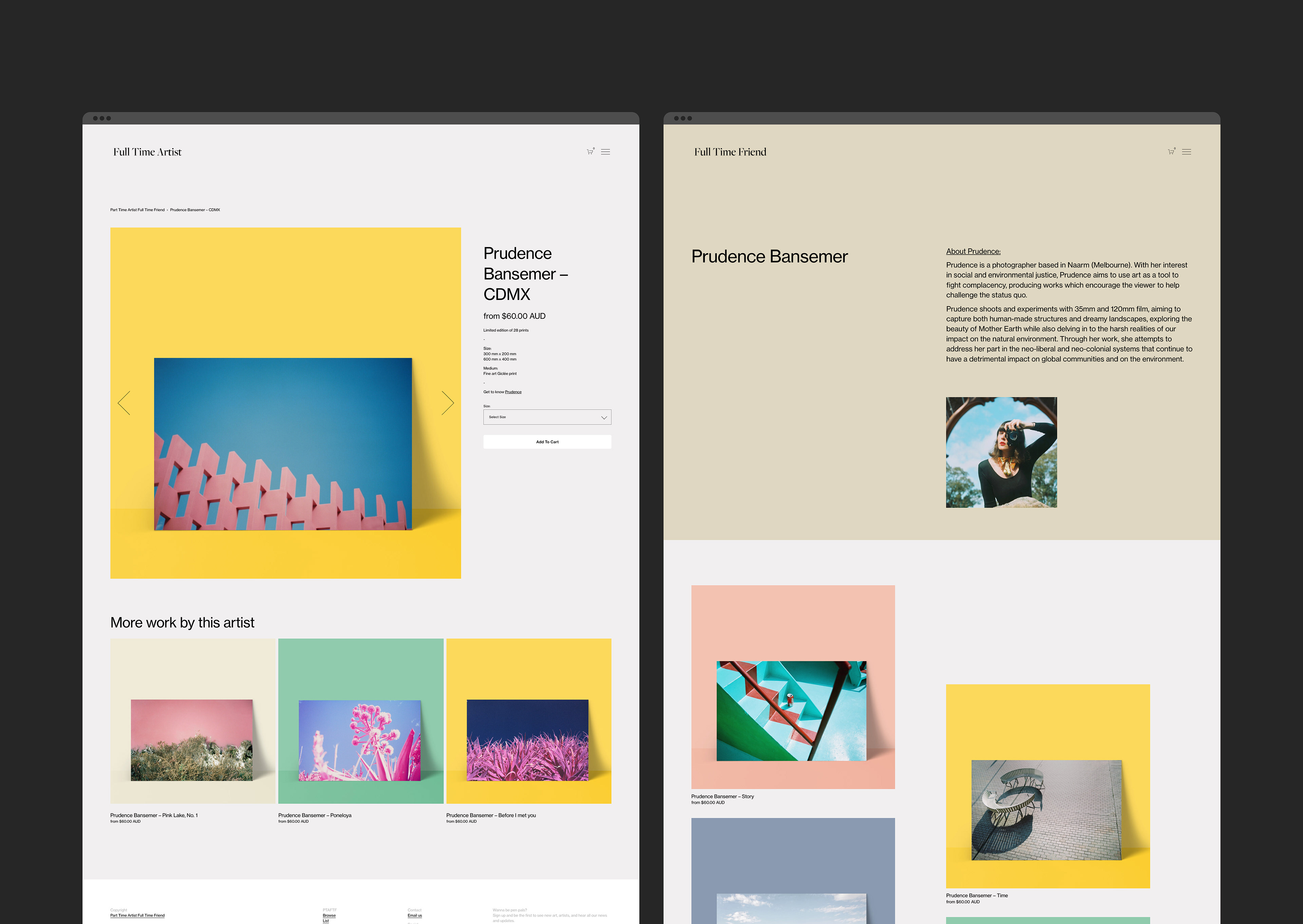Click the 'About Prudence:' heading
Image resolution: width=1303 pixels, height=924 pixels.
(973, 251)
